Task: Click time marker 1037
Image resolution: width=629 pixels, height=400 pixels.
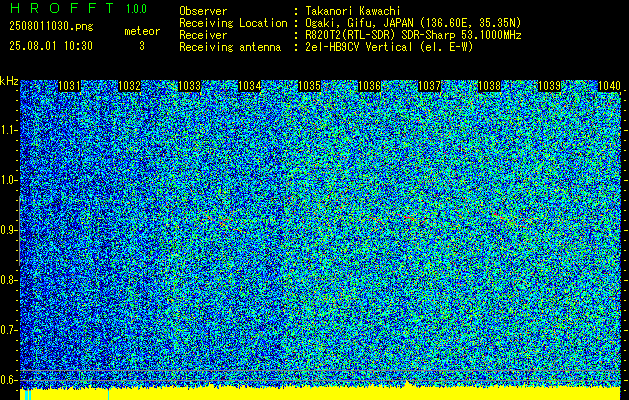Action: (x=430, y=86)
